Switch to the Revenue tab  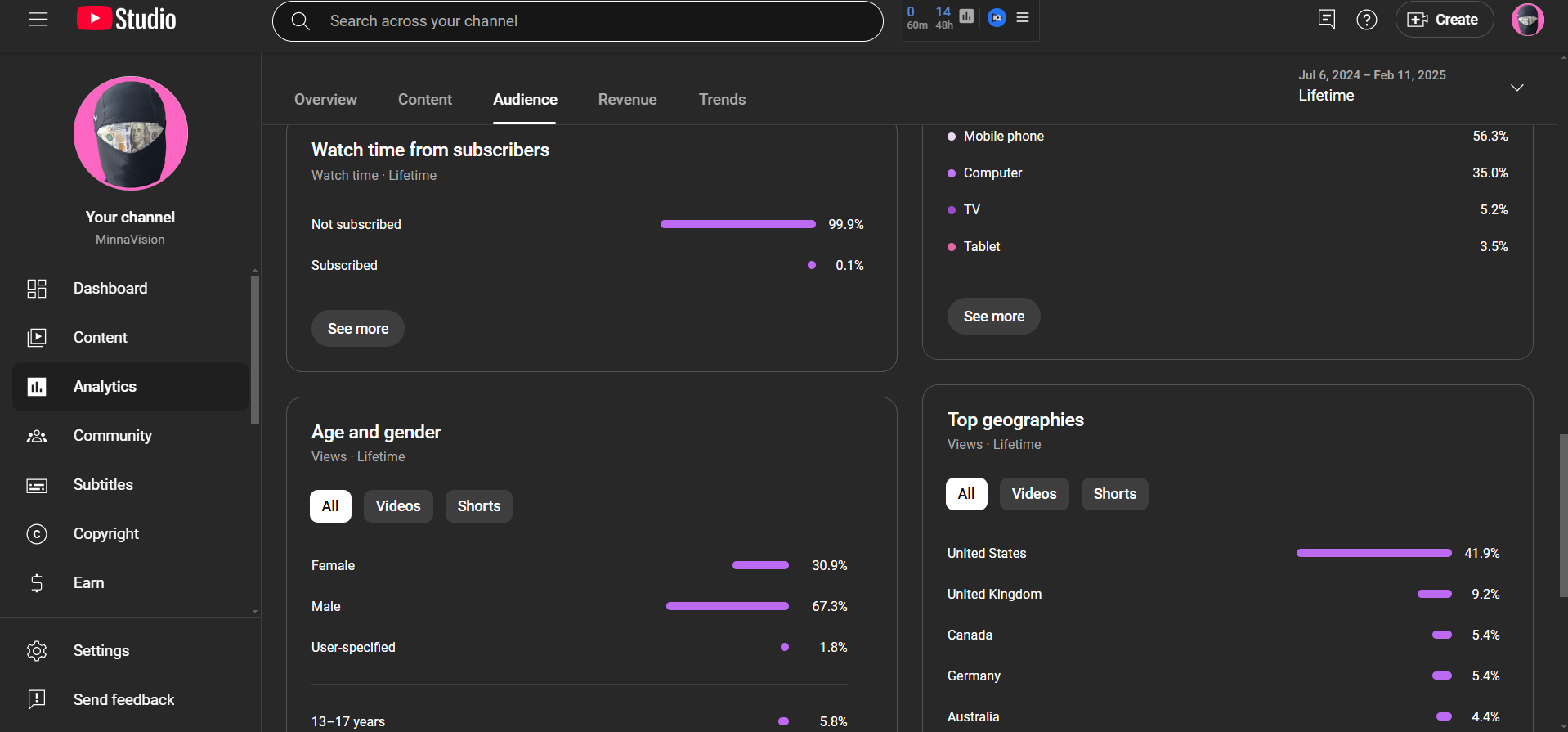point(627,100)
